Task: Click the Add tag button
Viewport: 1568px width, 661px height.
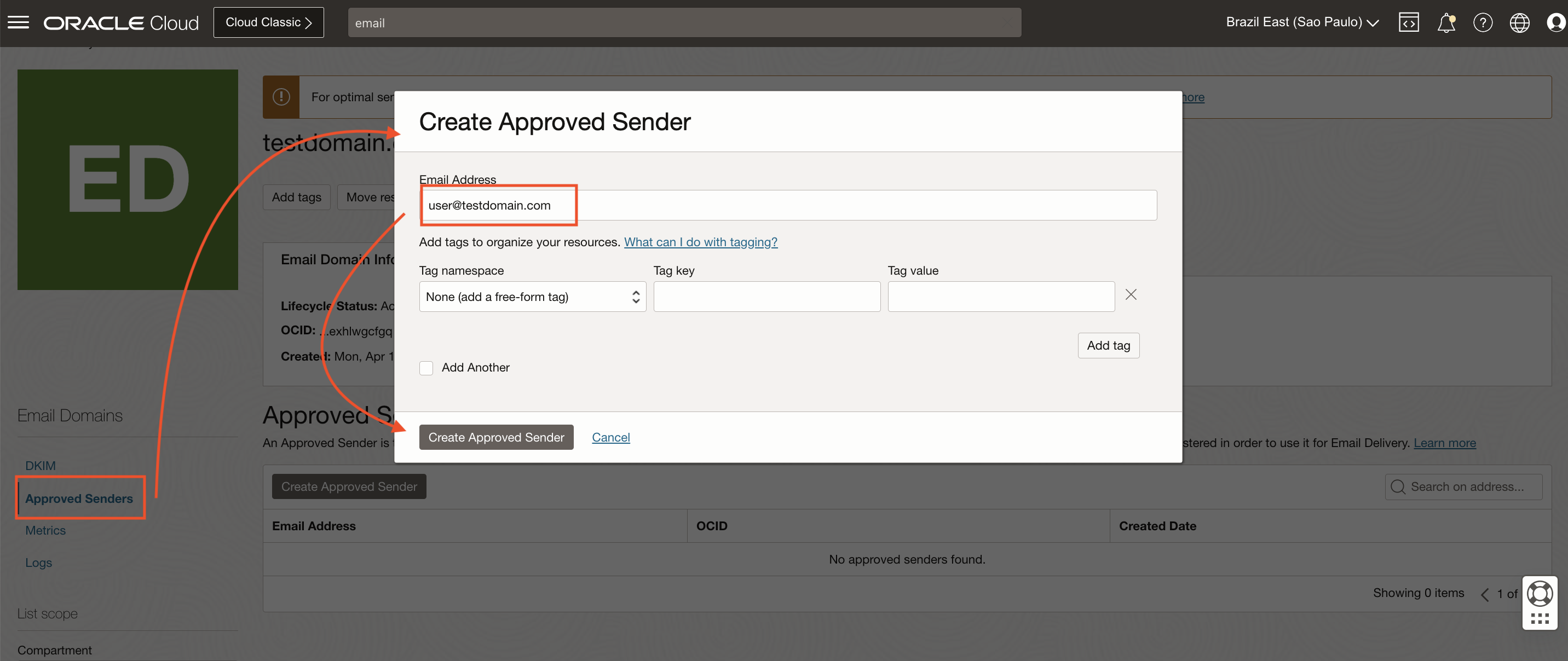Action: pos(1108,345)
